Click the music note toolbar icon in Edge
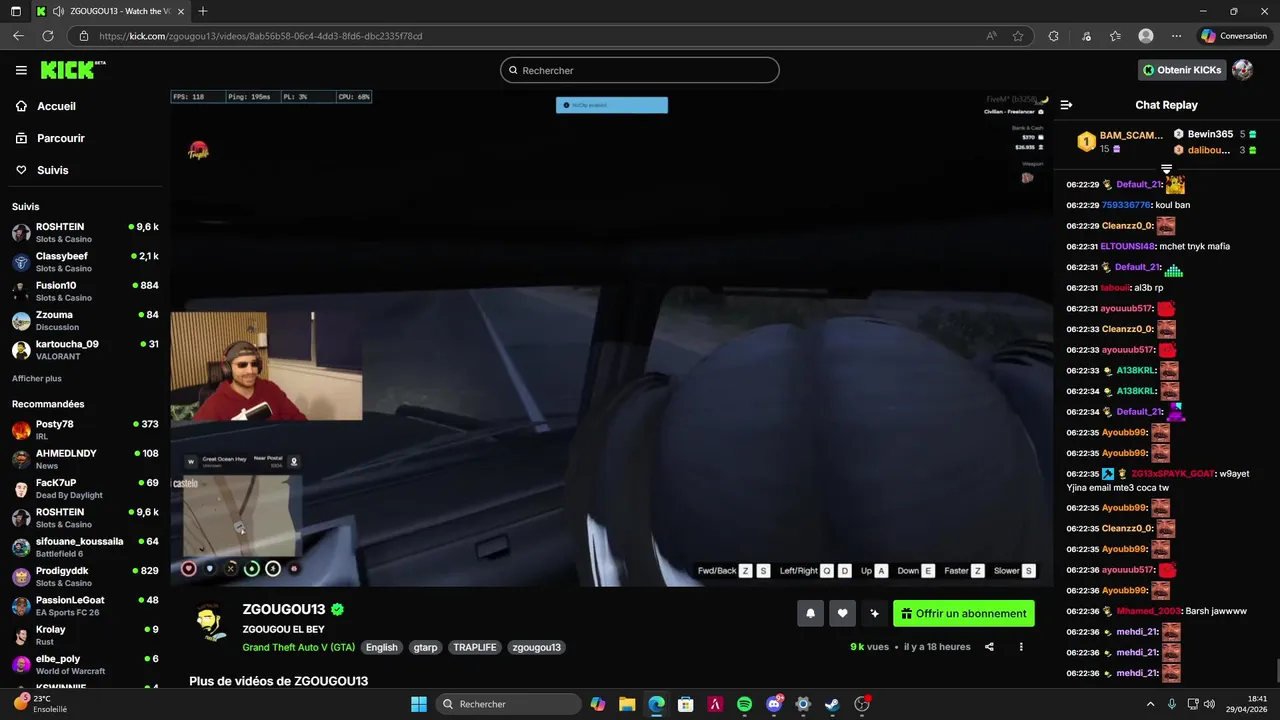1280x720 pixels. [x=1087, y=36]
